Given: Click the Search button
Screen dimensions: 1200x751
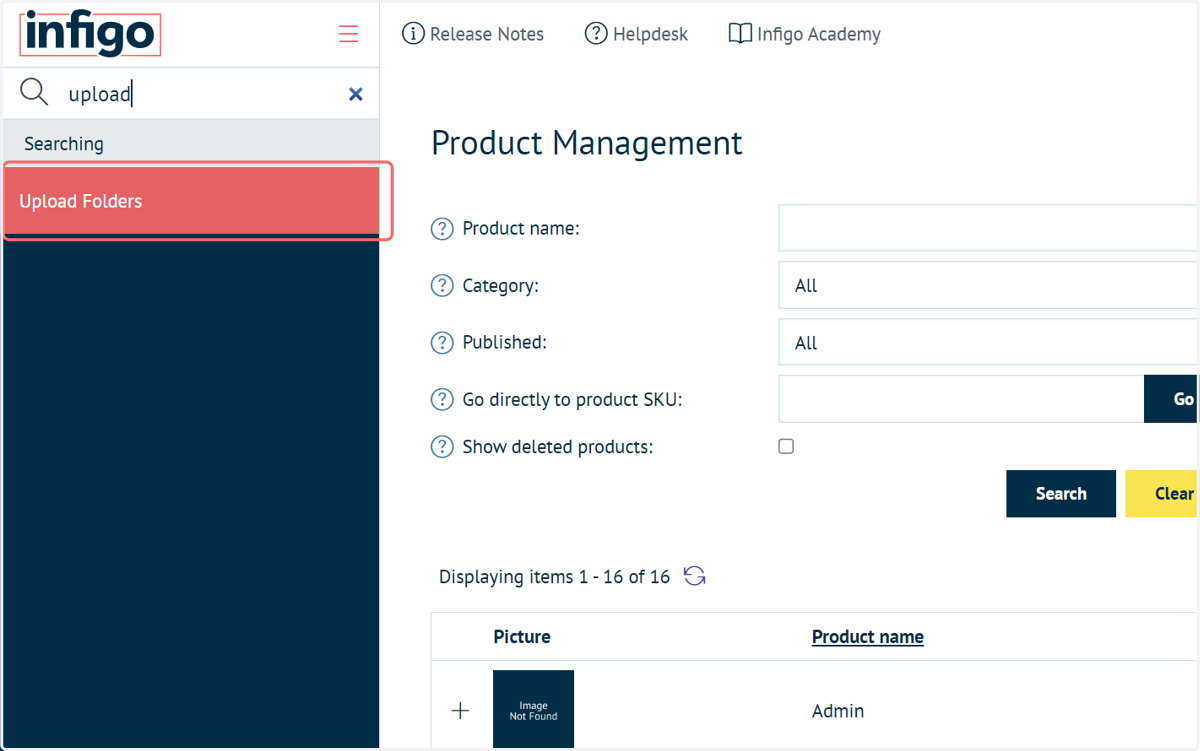Looking at the screenshot, I should pyautogui.click(x=1061, y=494).
